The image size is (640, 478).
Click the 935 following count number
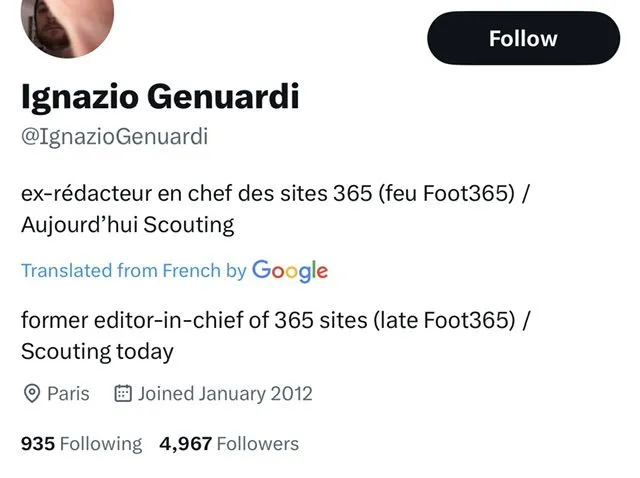37,443
